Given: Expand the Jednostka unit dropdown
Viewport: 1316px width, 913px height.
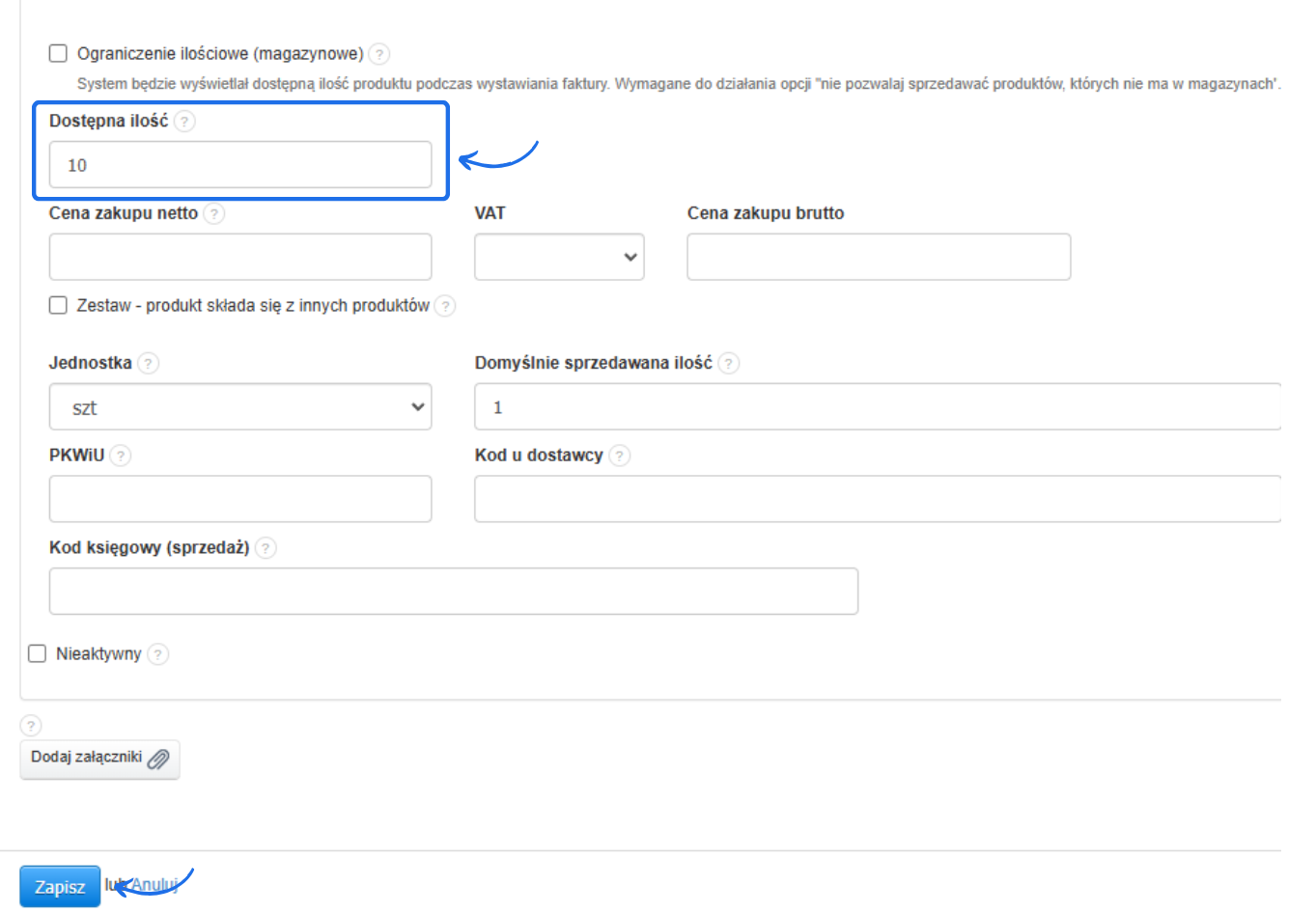Looking at the screenshot, I should tap(240, 407).
